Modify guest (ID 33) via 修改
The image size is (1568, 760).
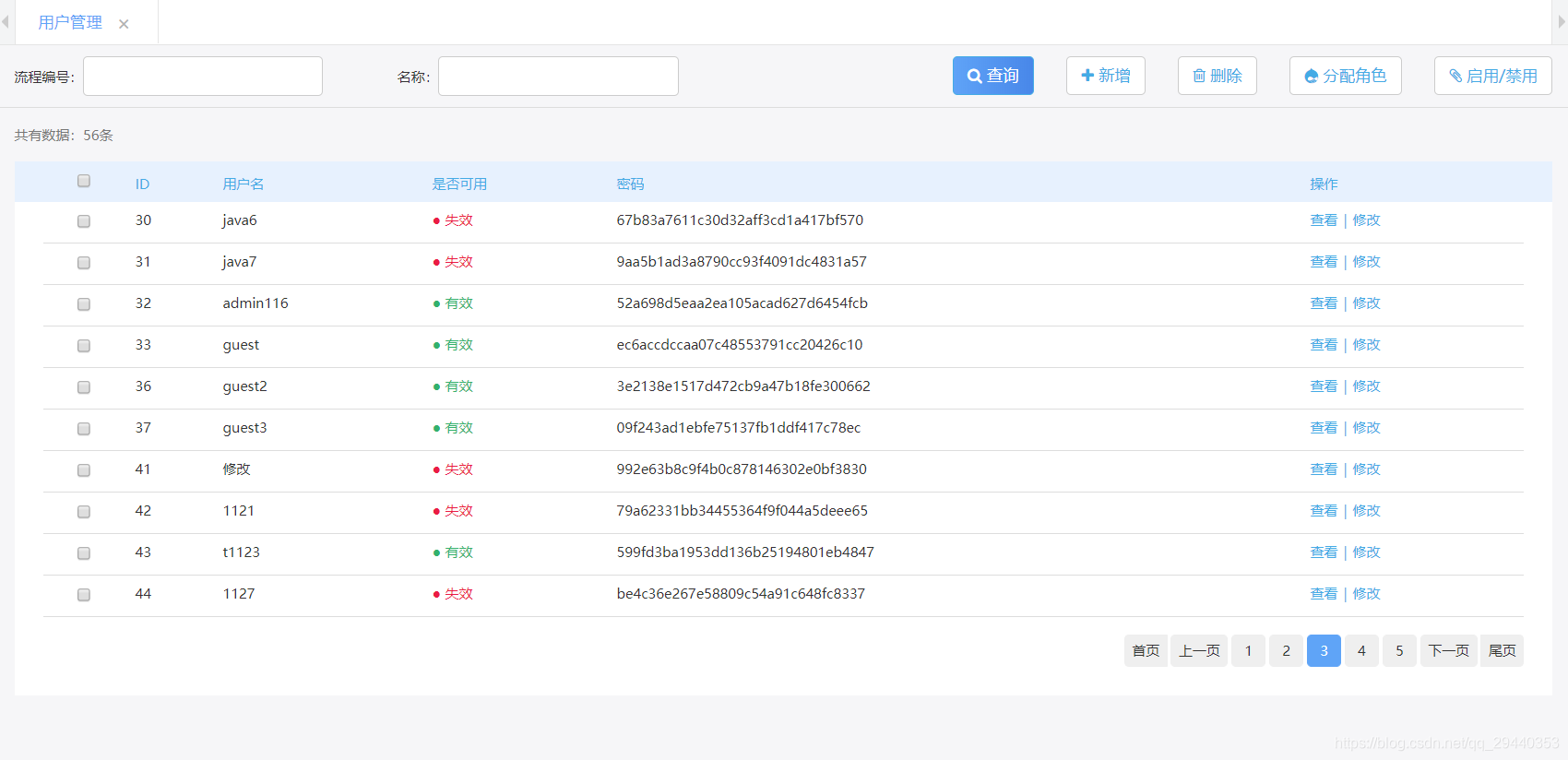[1366, 345]
